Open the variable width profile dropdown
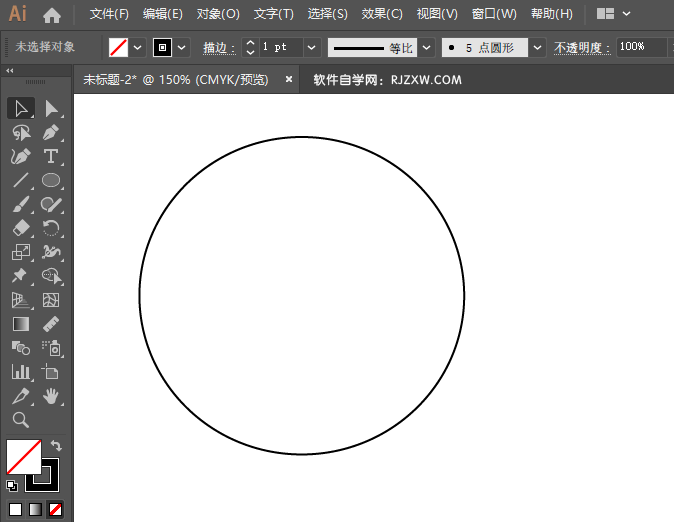The image size is (674, 522). click(426, 48)
